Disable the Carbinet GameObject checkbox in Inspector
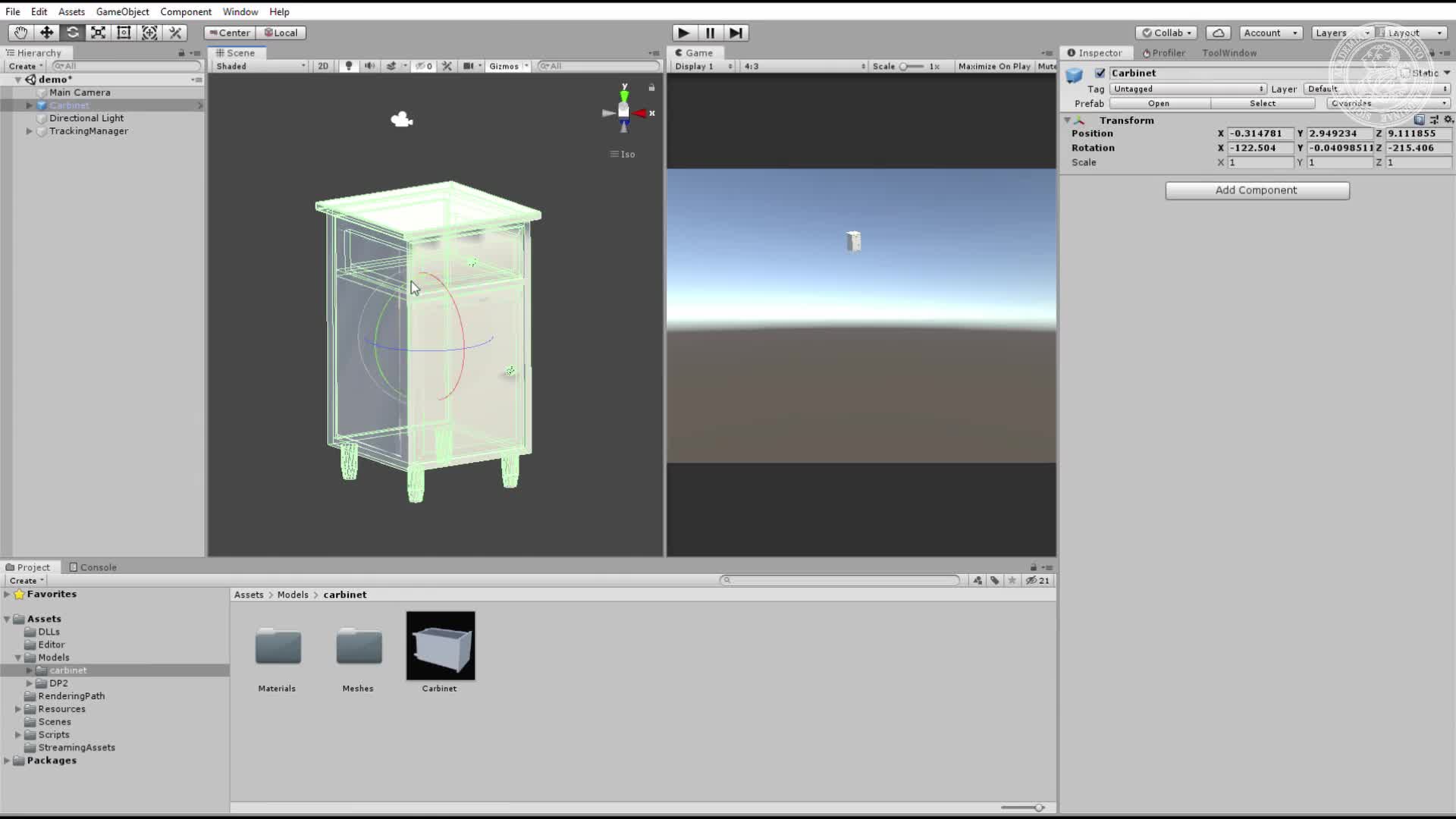This screenshot has height=819, width=1456. [x=1100, y=73]
